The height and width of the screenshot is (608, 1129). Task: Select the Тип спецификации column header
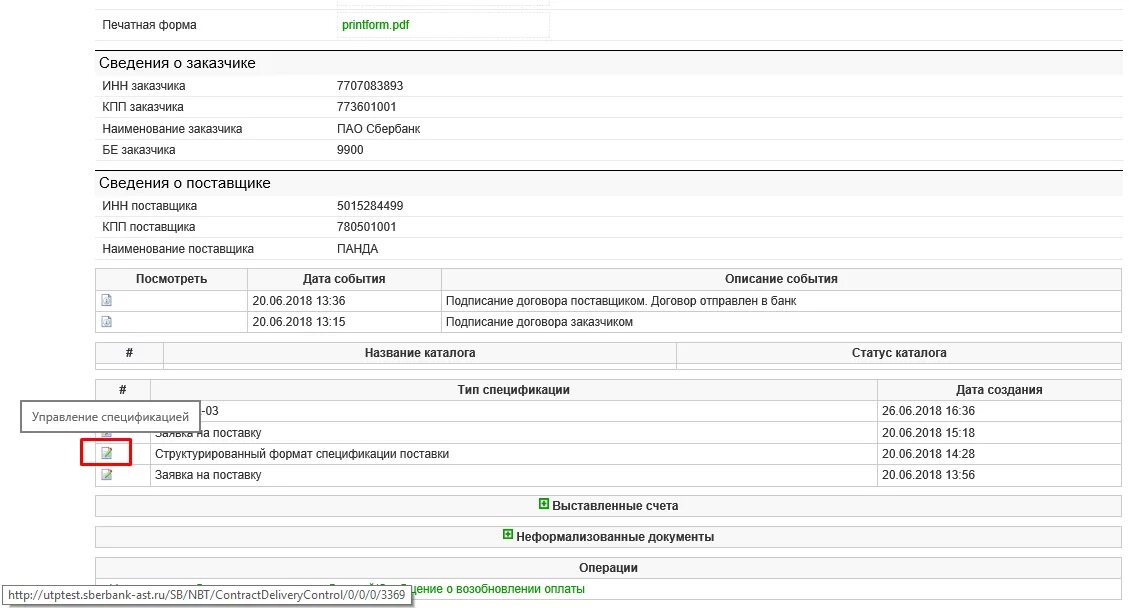pos(513,390)
